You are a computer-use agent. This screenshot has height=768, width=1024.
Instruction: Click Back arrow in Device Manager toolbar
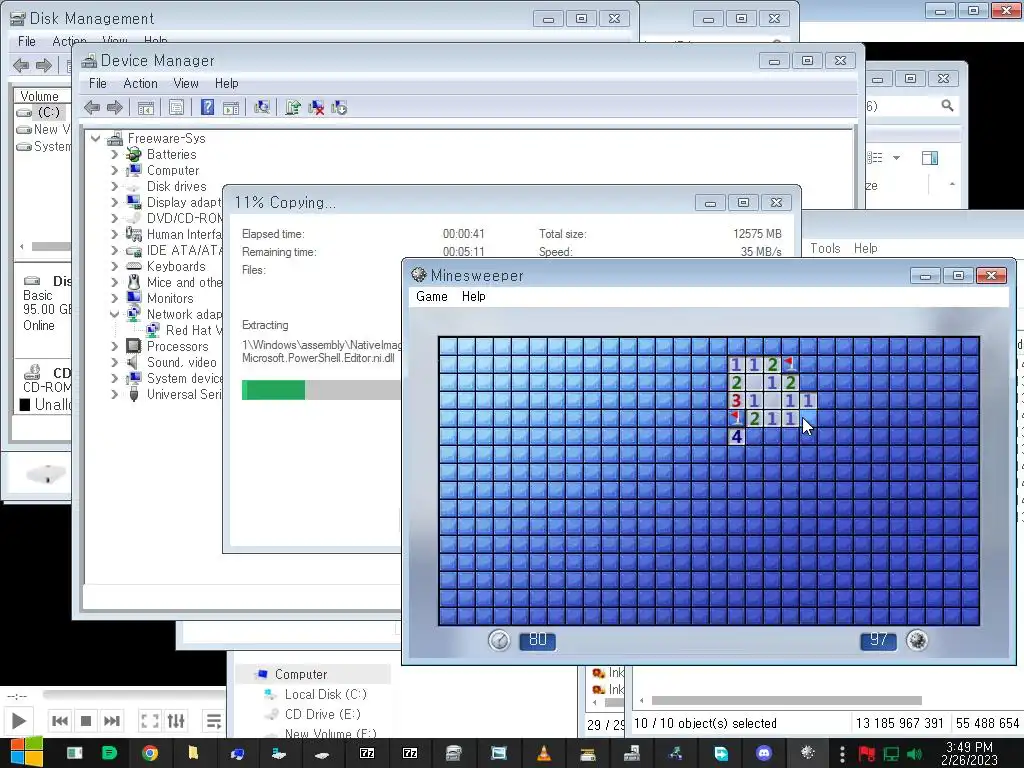click(x=92, y=108)
